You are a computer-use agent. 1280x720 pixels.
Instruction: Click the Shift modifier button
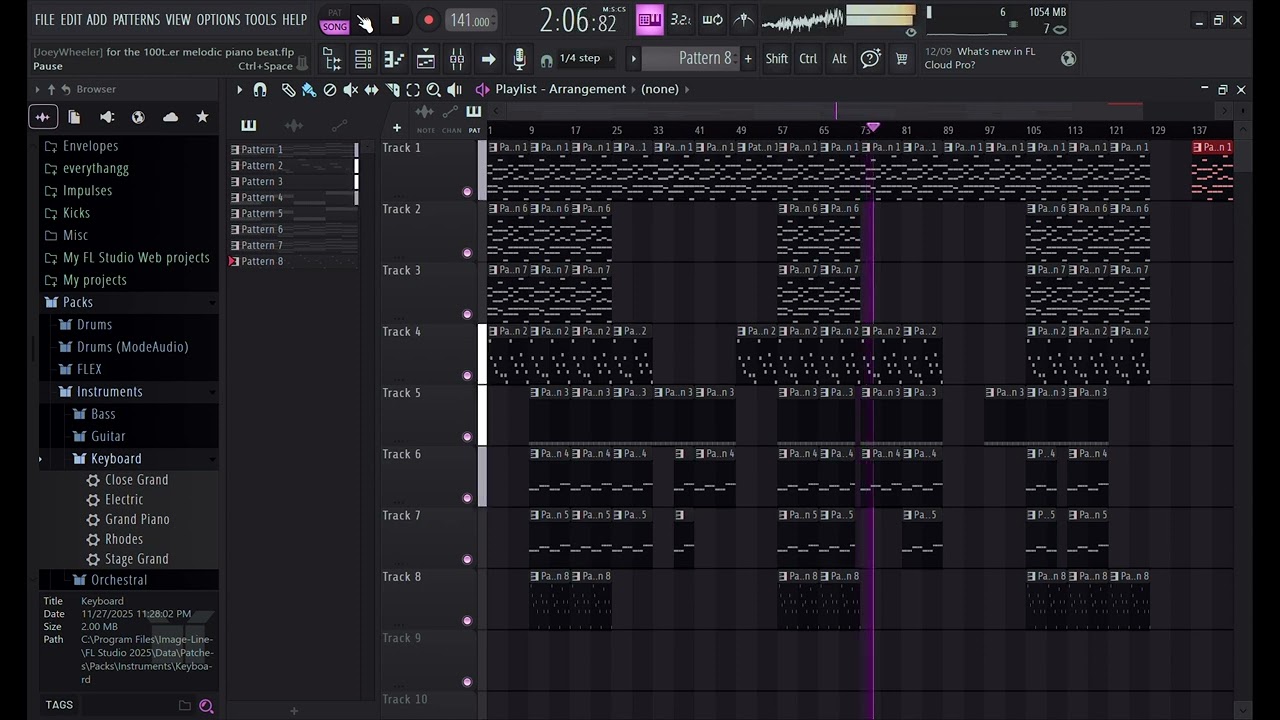(x=776, y=59)
